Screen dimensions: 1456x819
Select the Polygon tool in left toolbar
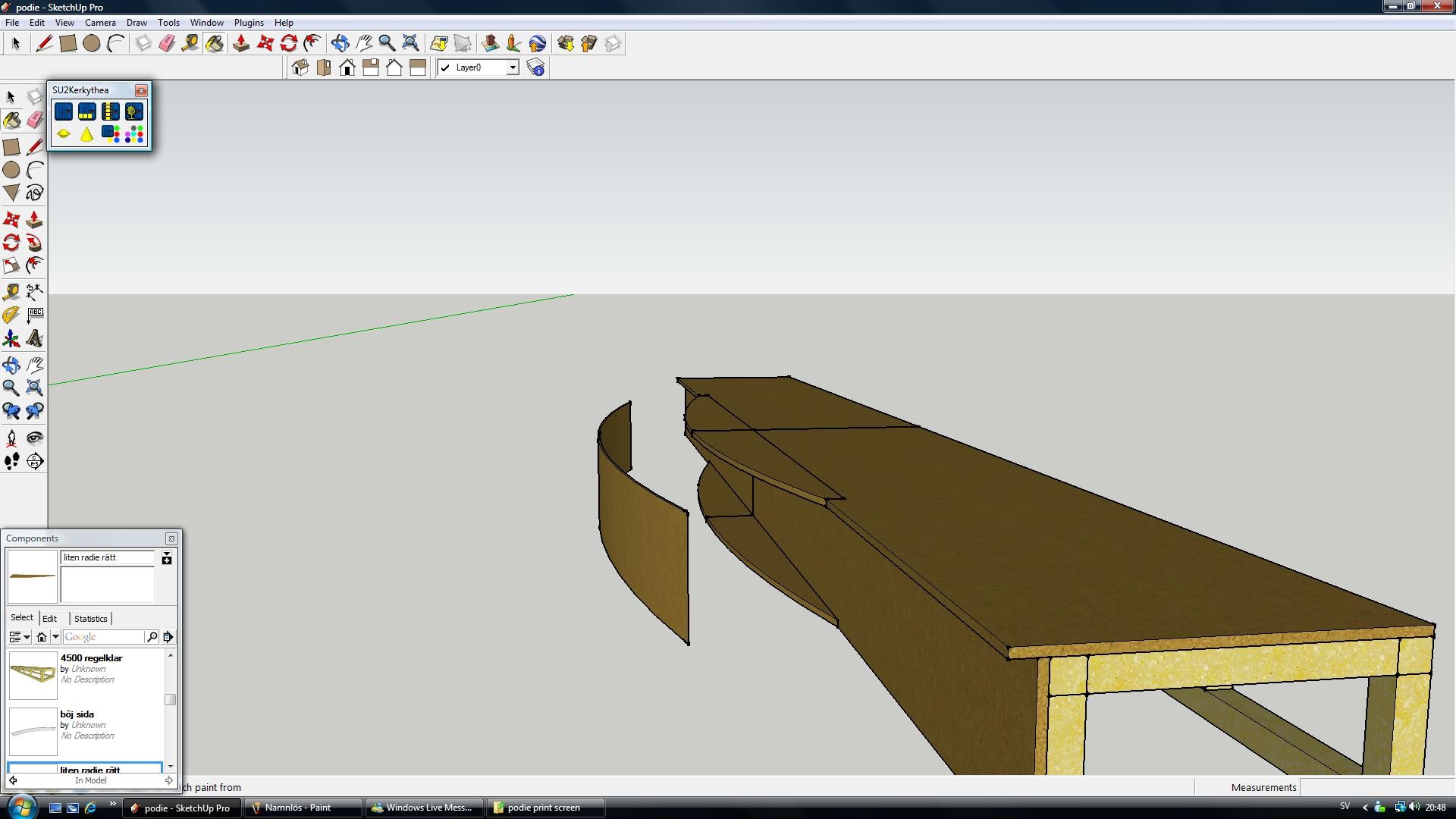(x=11, y=193)
